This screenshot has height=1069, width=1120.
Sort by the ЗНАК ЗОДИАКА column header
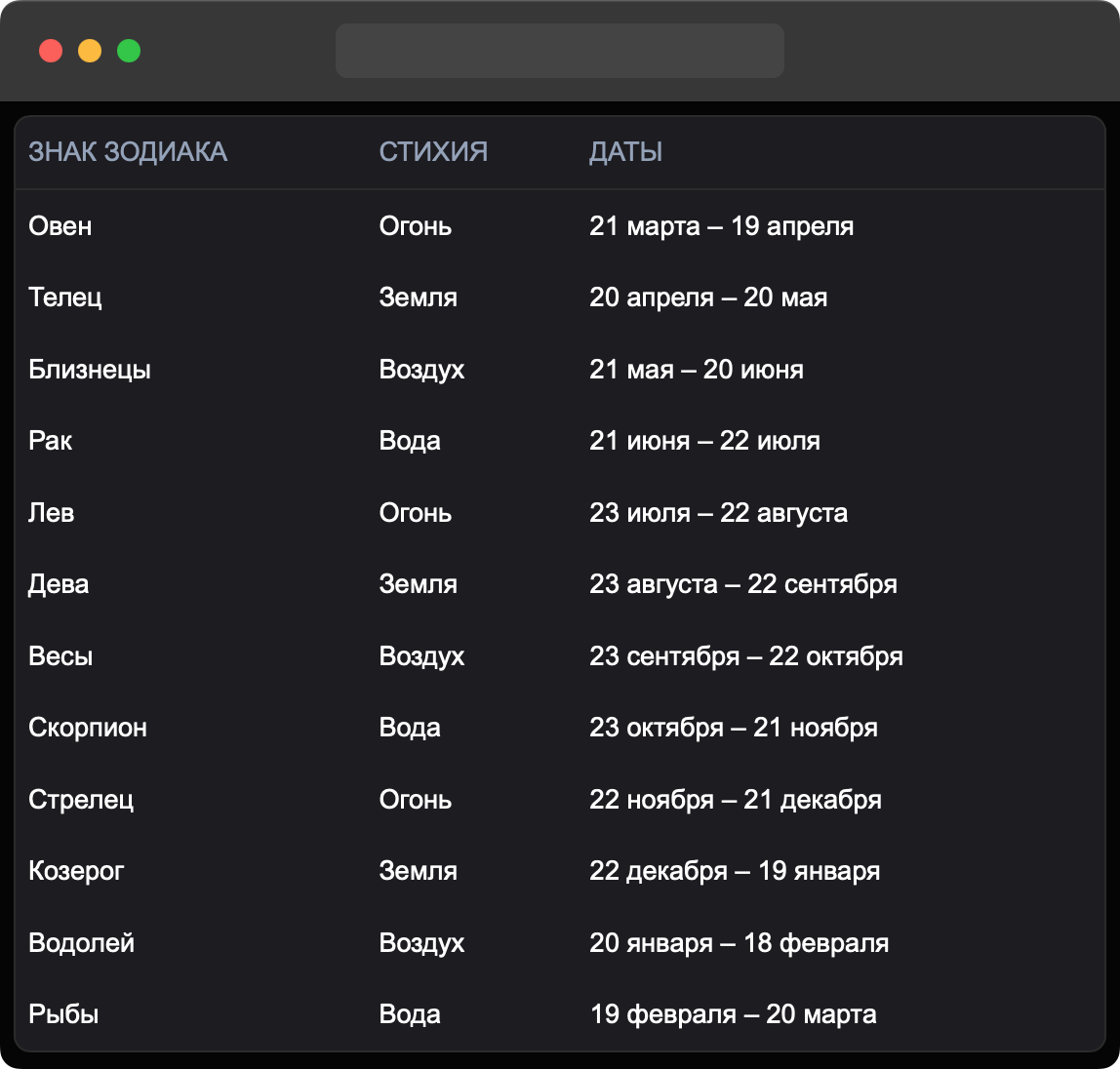(x=128, y=152)
